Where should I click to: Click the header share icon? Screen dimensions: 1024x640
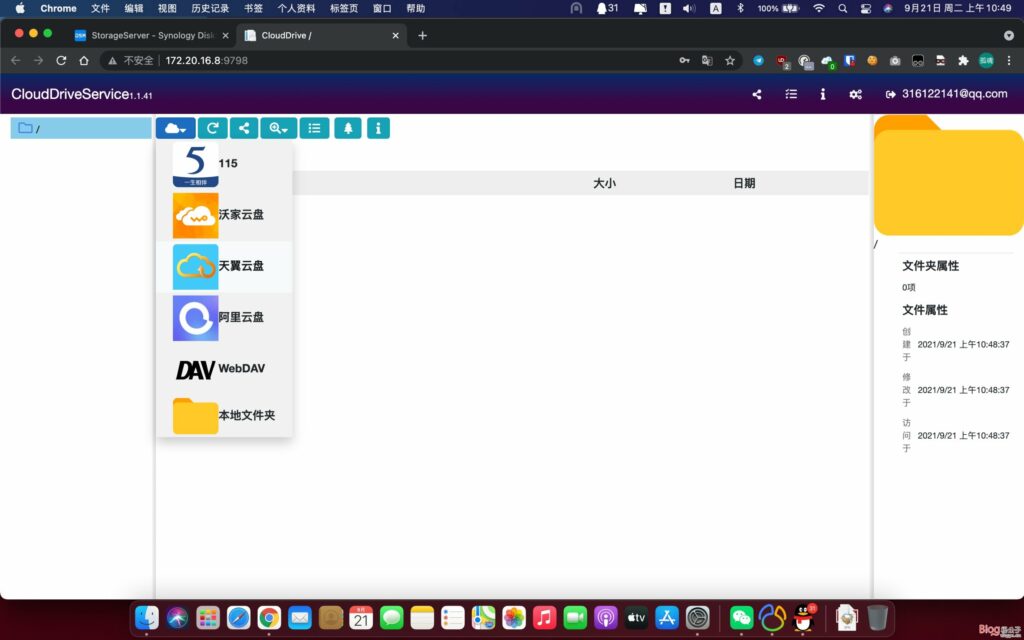[757, 94]
